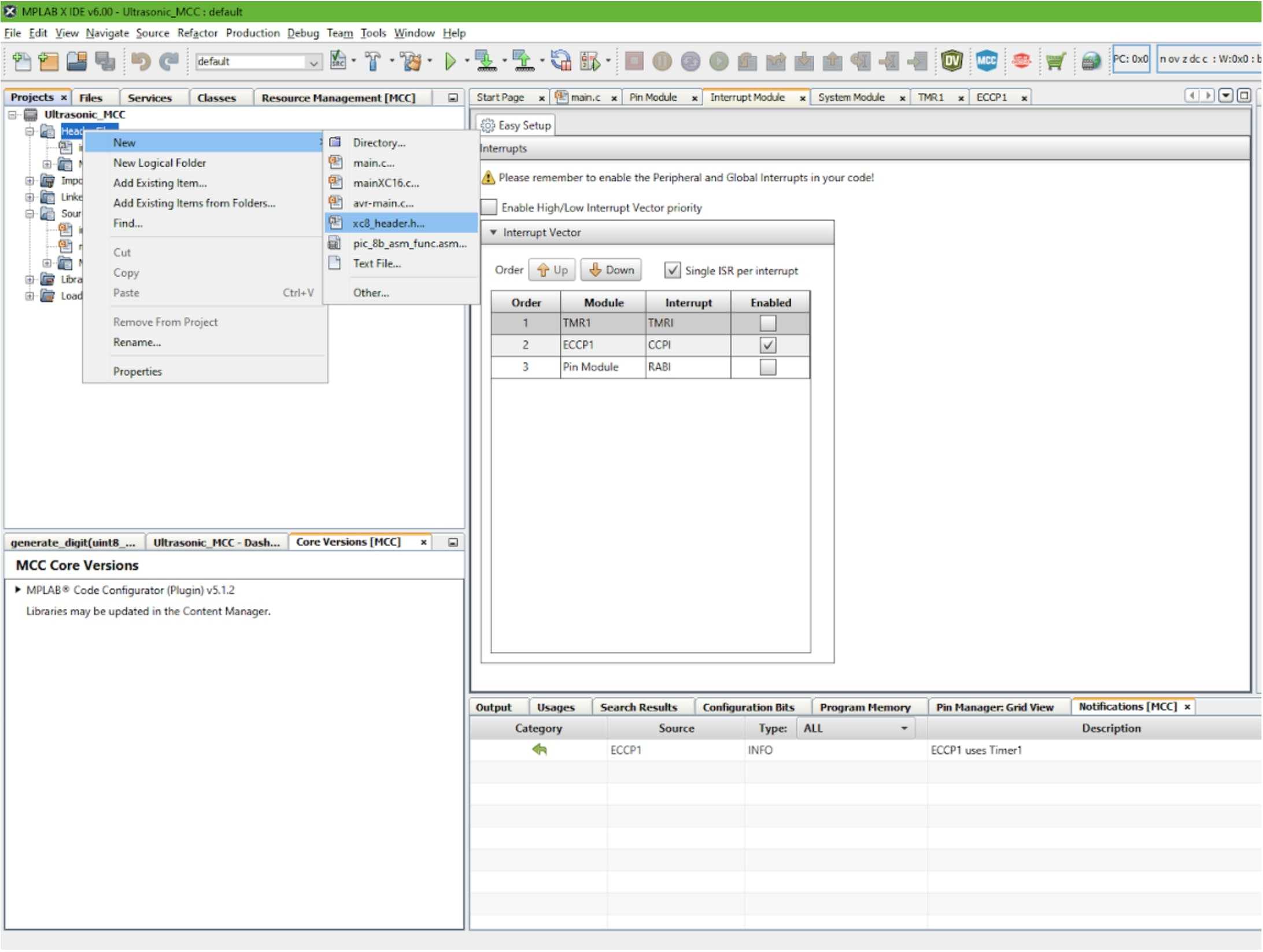Expand MPLAB Code Configurator Plugin v5.1.2 entry

(18, 590)
